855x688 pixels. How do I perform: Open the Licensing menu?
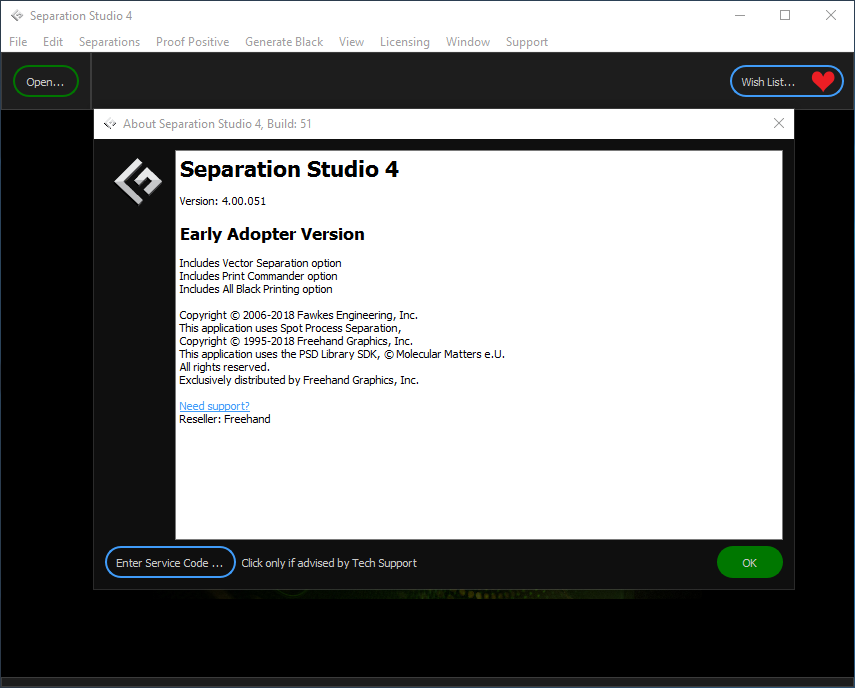click(x=405, y=42)
